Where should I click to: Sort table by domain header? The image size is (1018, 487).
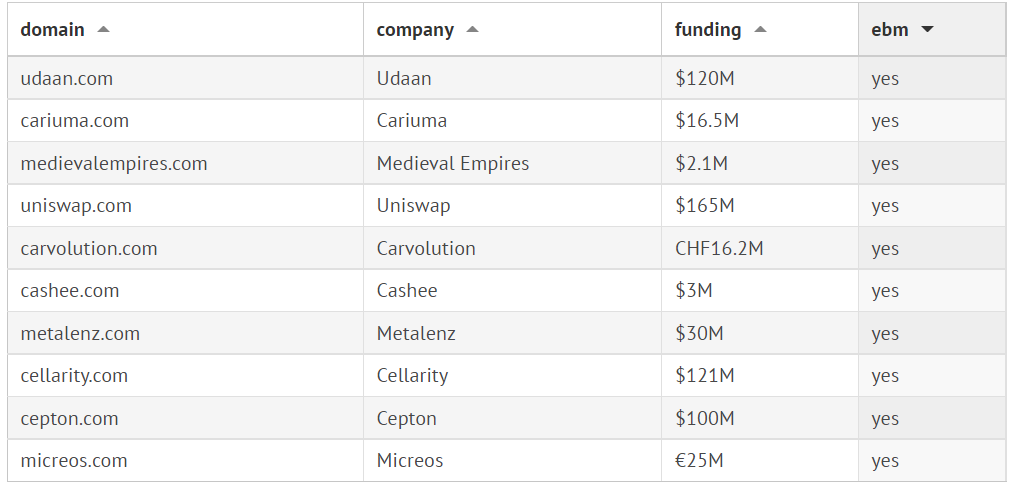tap(53, 30)
